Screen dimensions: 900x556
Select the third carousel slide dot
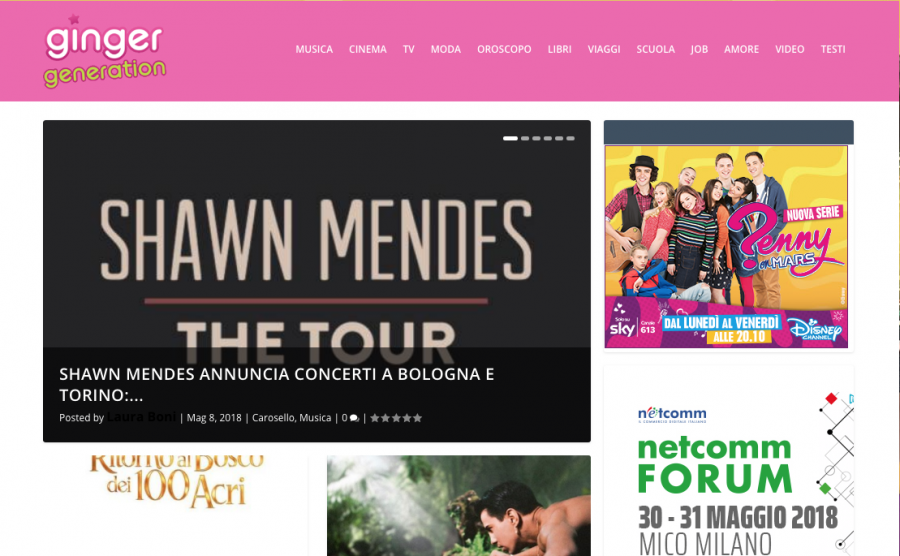pyautogui.click(x=536, y=138)
